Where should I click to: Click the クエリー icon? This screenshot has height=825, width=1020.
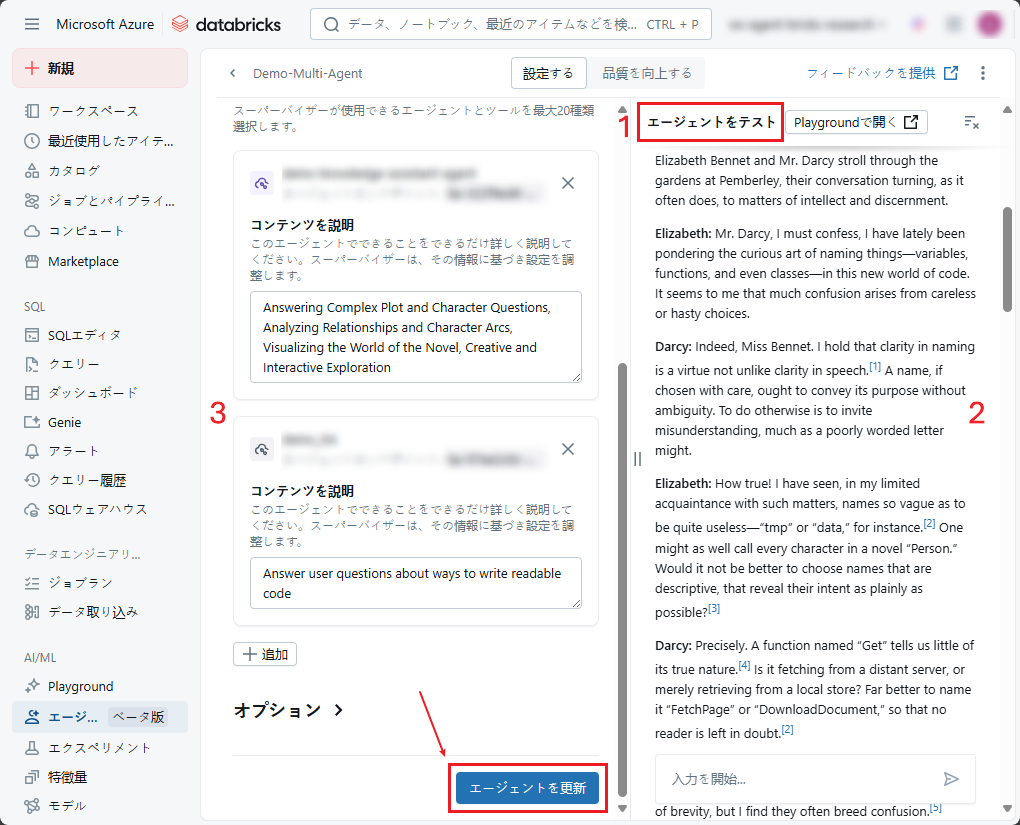(32, 364)
